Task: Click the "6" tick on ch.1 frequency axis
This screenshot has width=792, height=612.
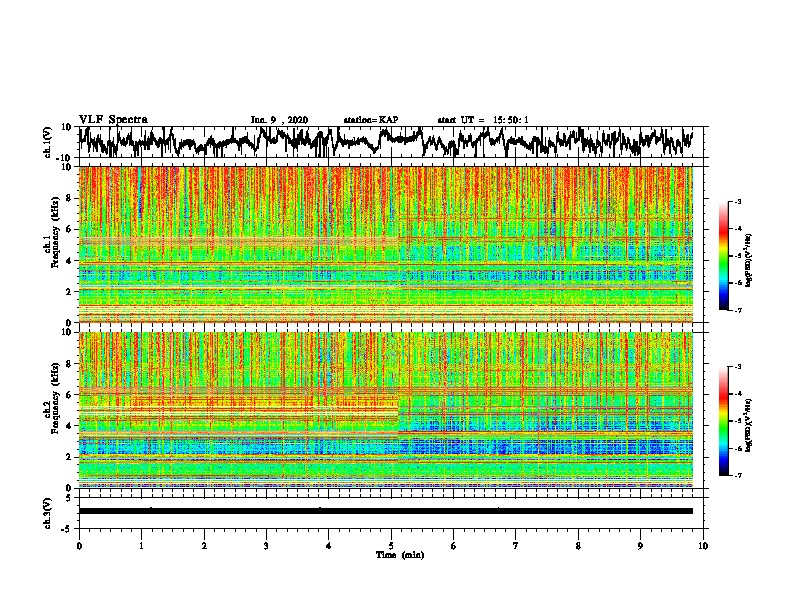Action: (x=70, y=229)
